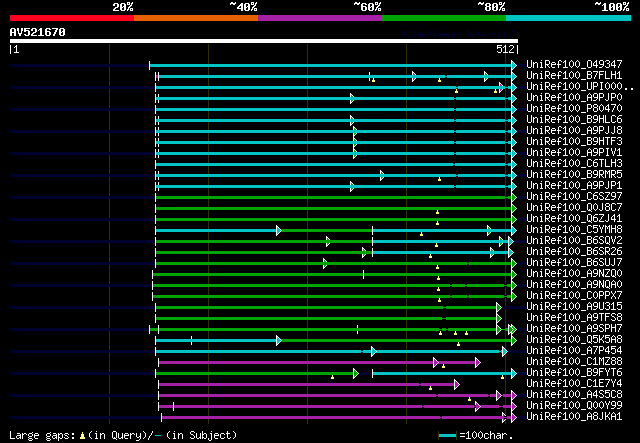Select the UniRef100_B9HTF3 label
Viewport: 640px width, 443px height.
coord(574,141)
